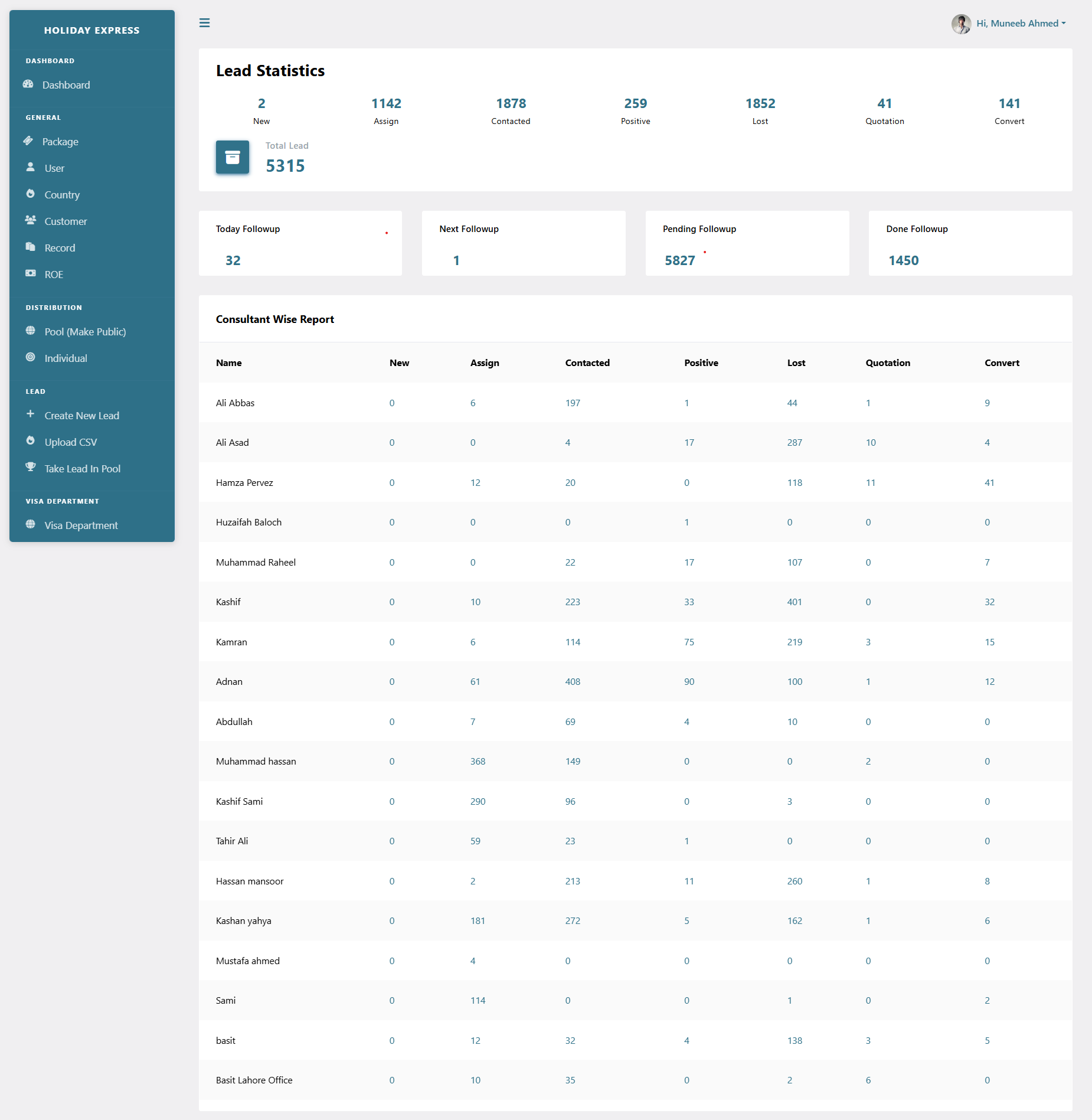Click the Pending Followup count 5827
Screen dimensions: 1092x1120
pyautogui.click(x=680, y=260)
